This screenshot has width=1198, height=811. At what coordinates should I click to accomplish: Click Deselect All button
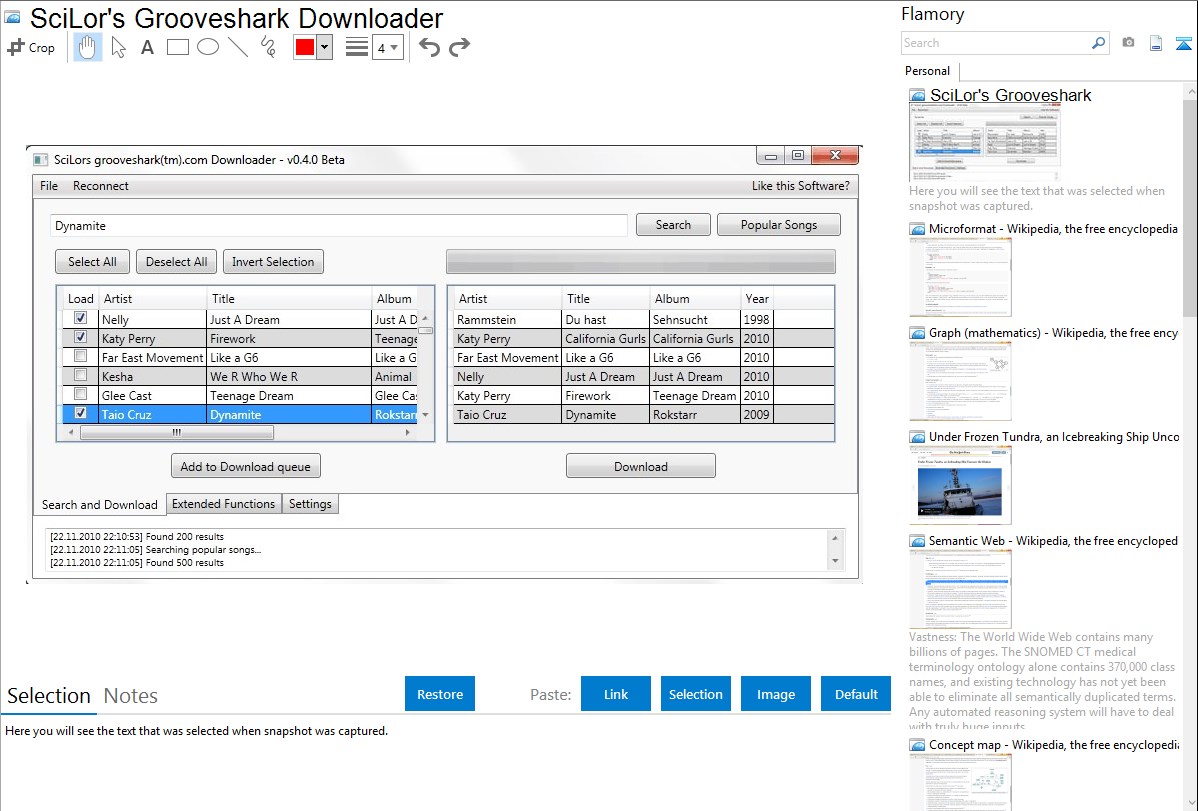(176, 261)
